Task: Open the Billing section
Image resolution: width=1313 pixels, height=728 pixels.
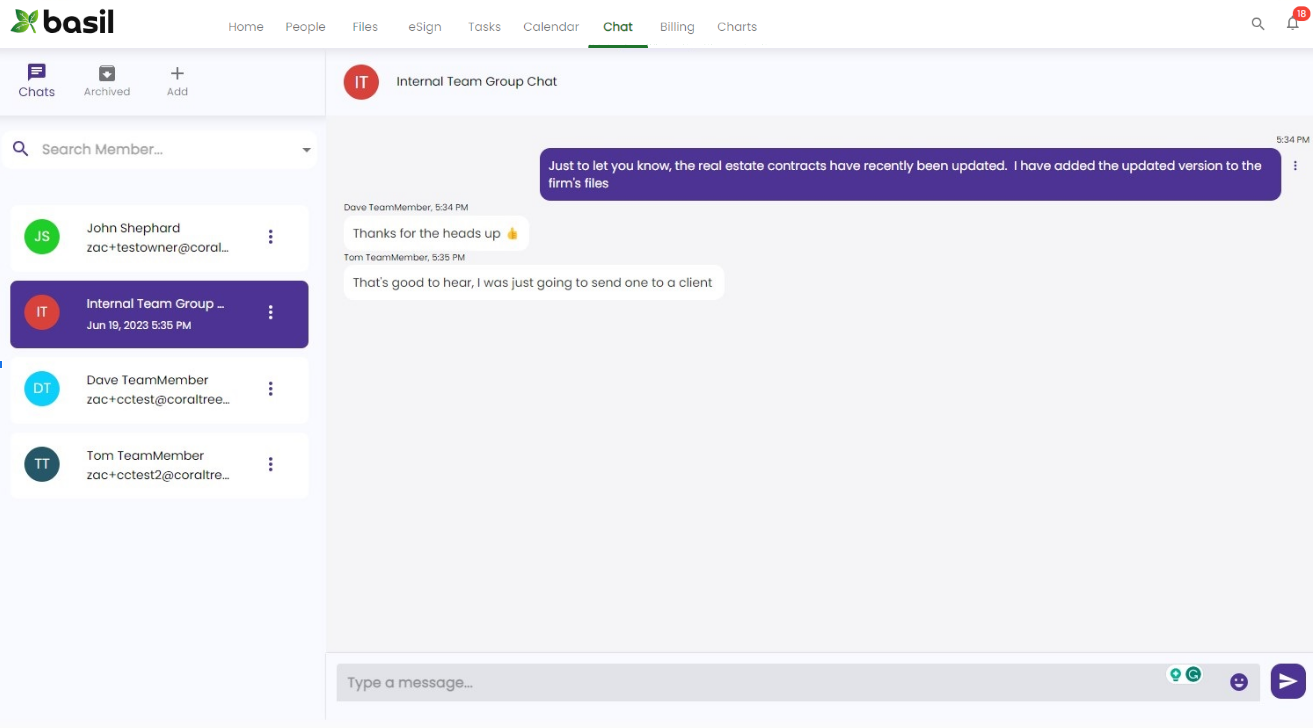Action: (676, 27)
